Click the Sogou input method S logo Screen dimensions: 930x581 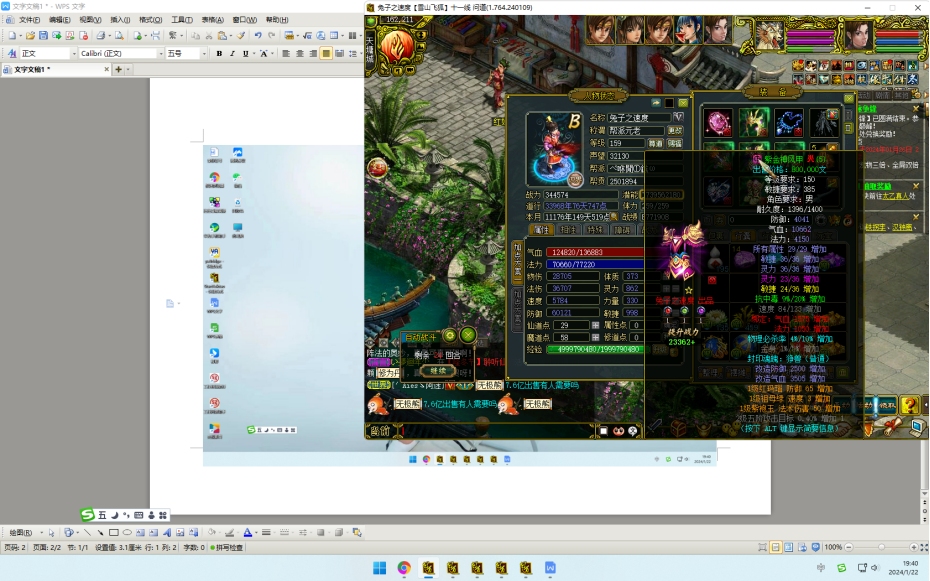tap(88, 515)
